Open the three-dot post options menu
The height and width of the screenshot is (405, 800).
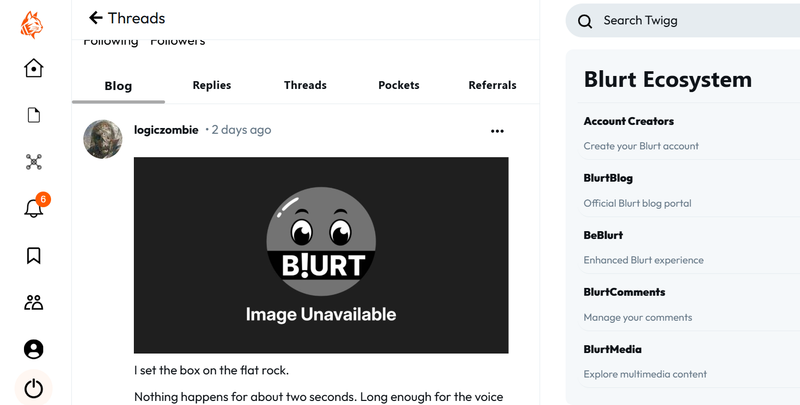(x=497, y=131)
